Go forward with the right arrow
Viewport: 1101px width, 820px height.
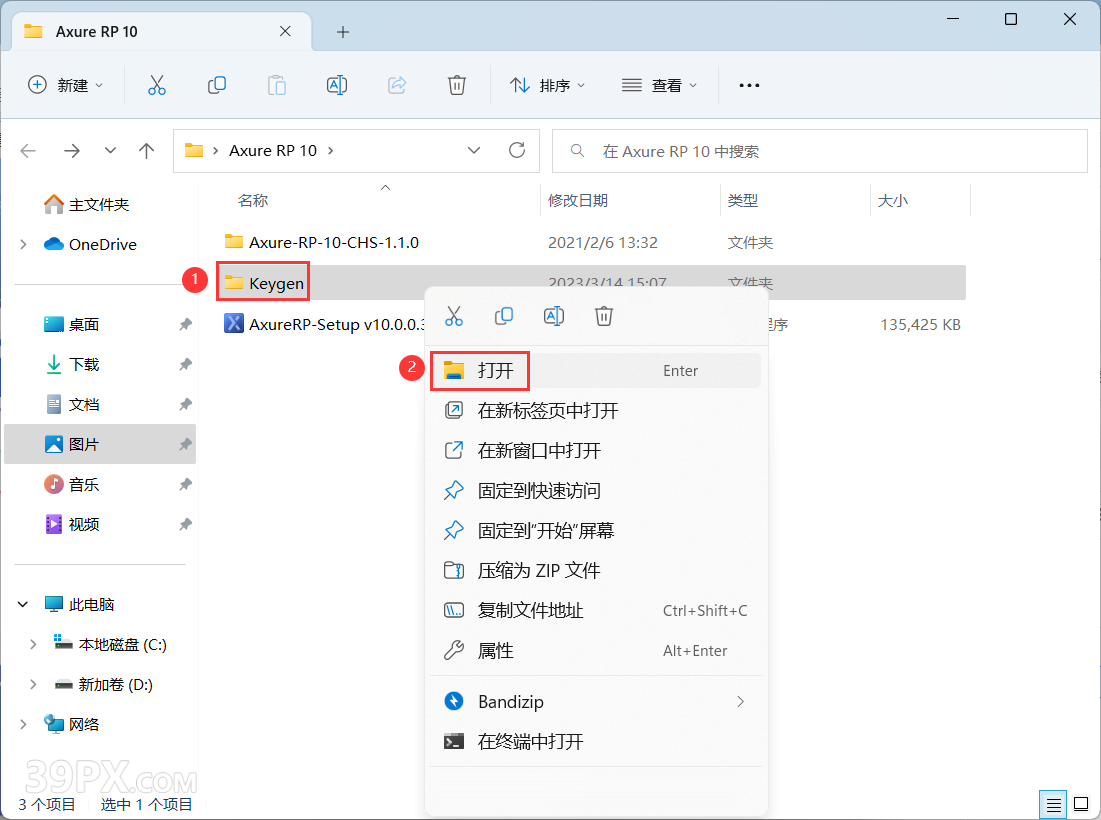72,151
